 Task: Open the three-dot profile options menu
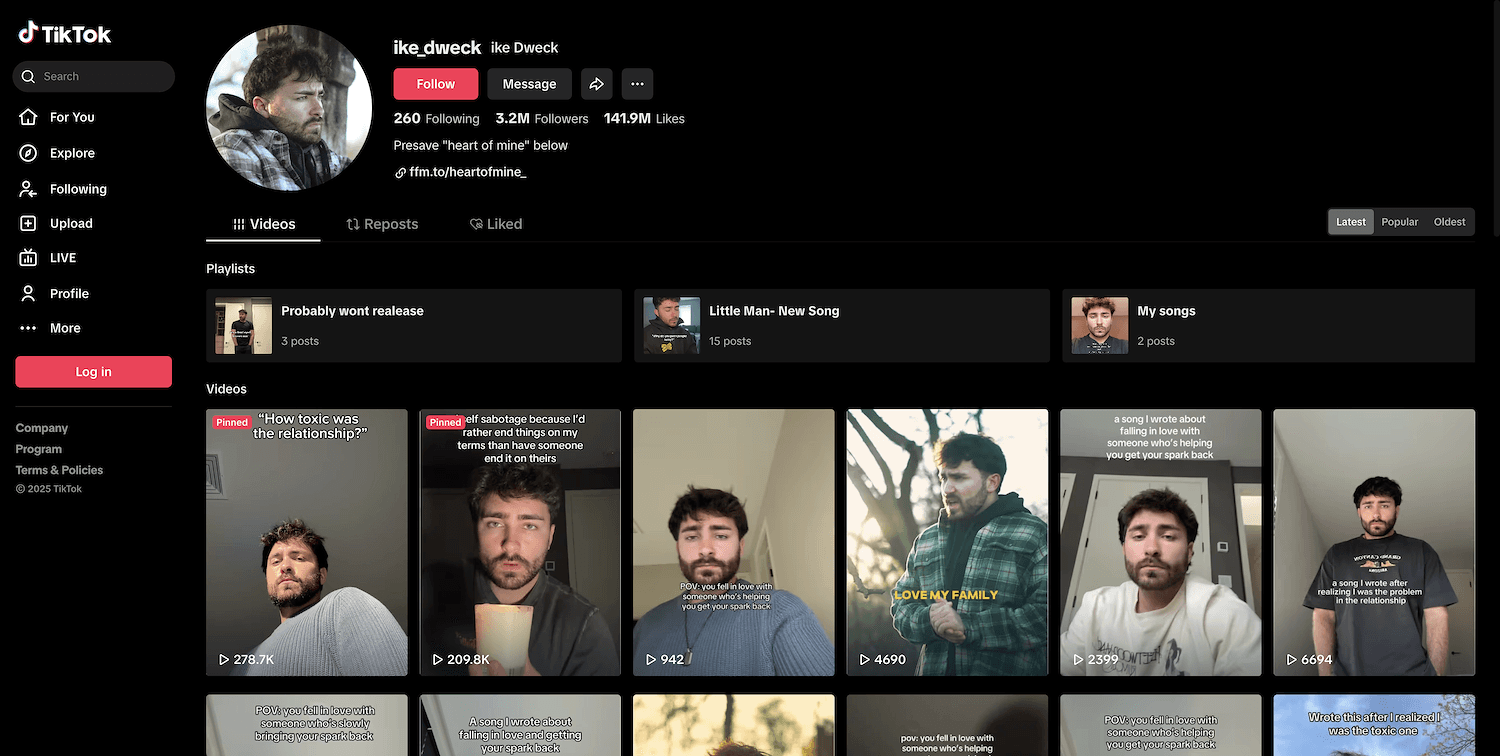[x=637, y=84]
